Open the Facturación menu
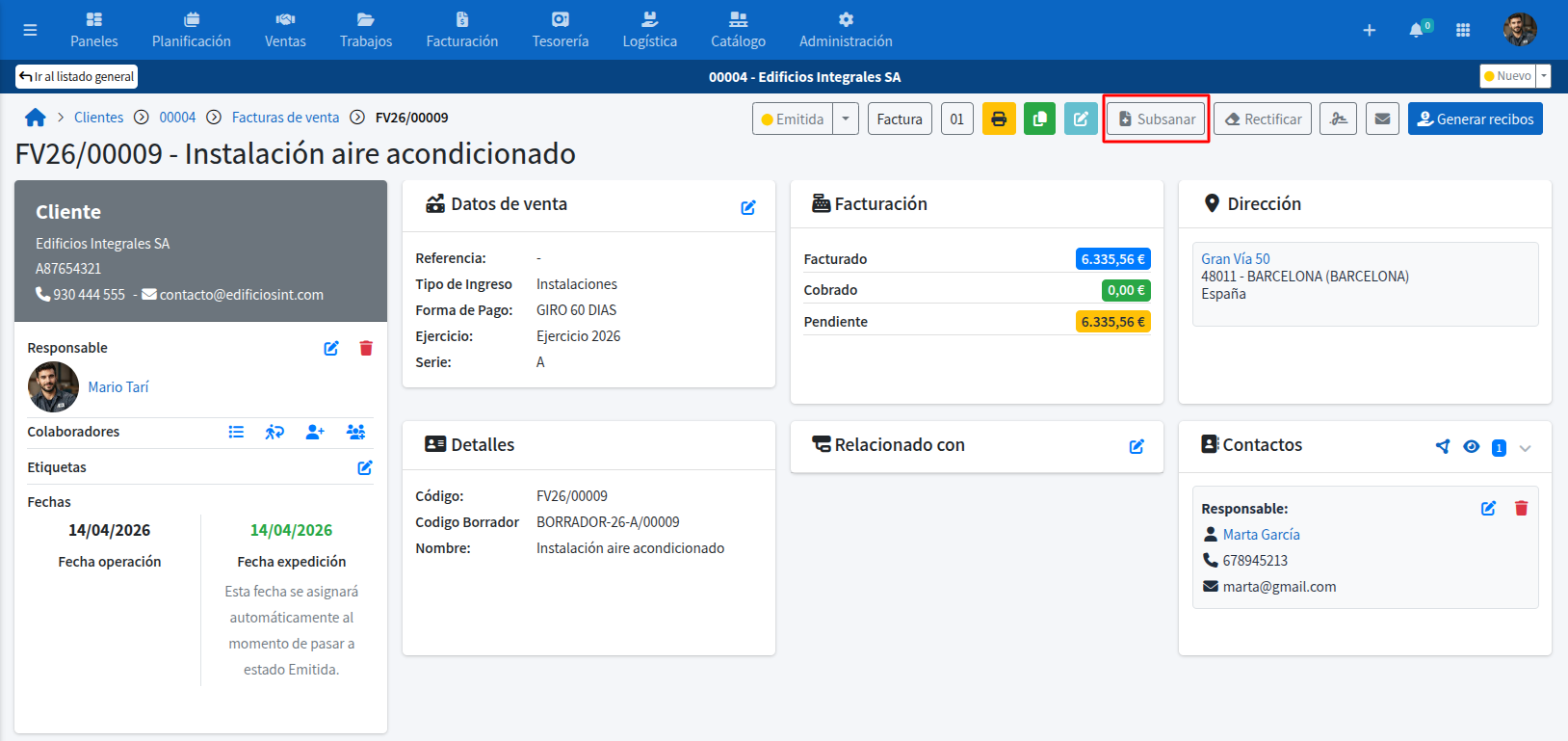The height and width of the screenshot is (741, 1568). click(x=462, y=30)
